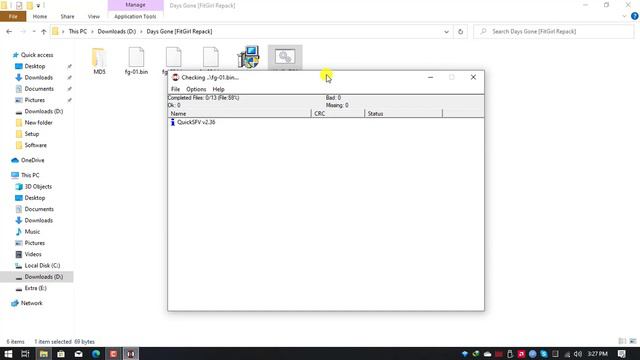
Task: Open Mail app from the taskbar
Action: [78, 353]
